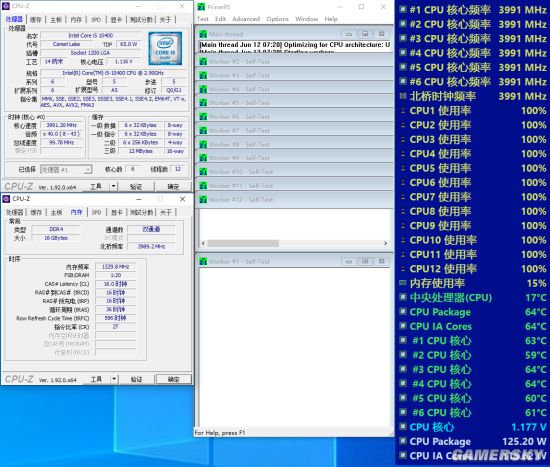
Task: Expand the tools dropdown arrow in top CPU-Z
Action: click(x=114, y=186)
